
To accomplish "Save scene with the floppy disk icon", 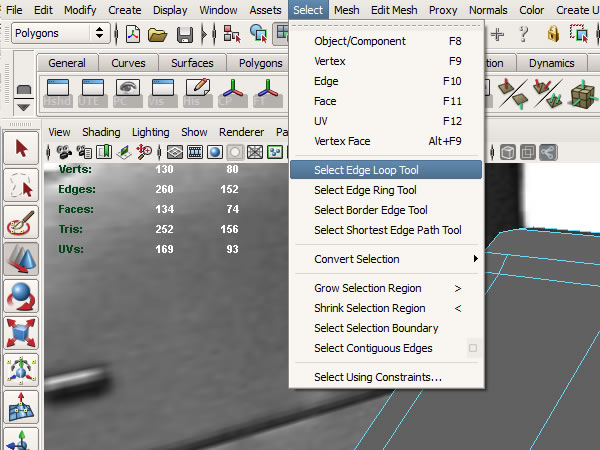I will pos(184,34).
